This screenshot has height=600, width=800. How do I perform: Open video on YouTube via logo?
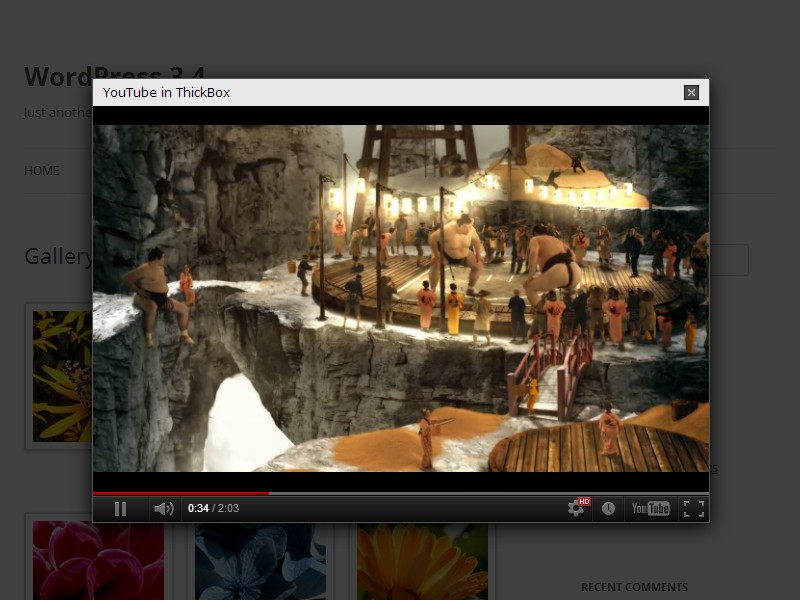click(651, 509)
